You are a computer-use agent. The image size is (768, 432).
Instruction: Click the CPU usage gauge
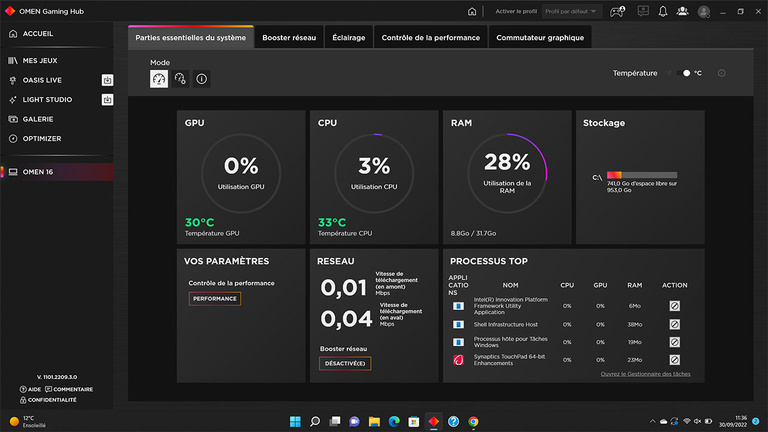coord(374,173)
